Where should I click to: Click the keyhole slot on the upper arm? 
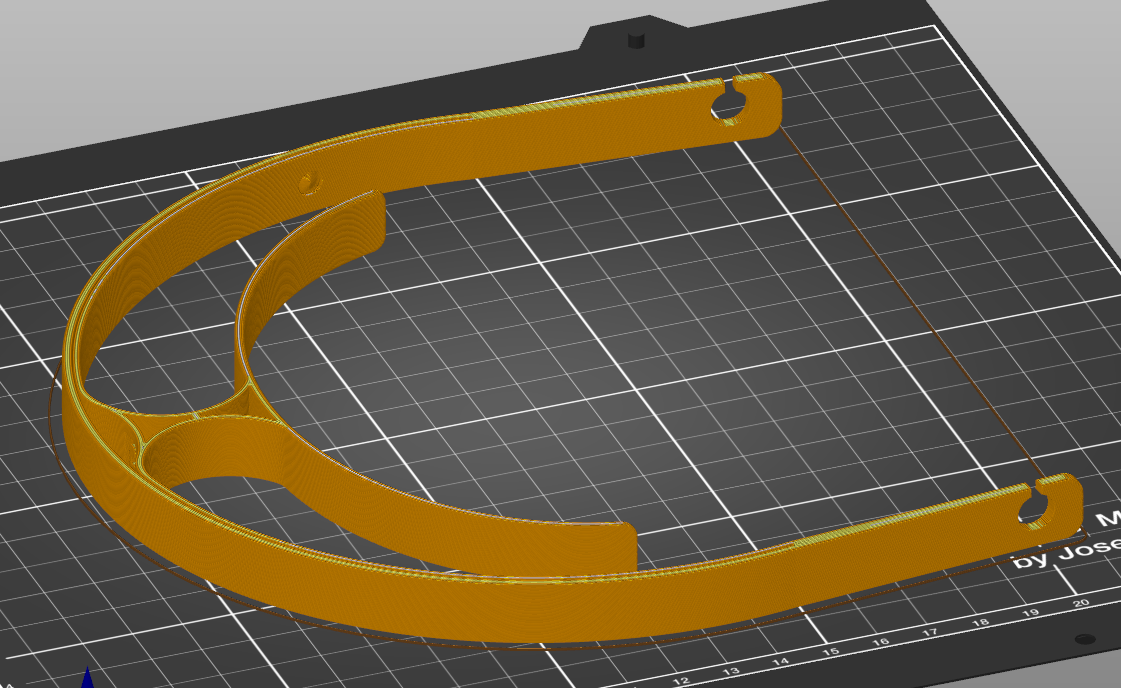pyautogui.click(x=729, y=102)
